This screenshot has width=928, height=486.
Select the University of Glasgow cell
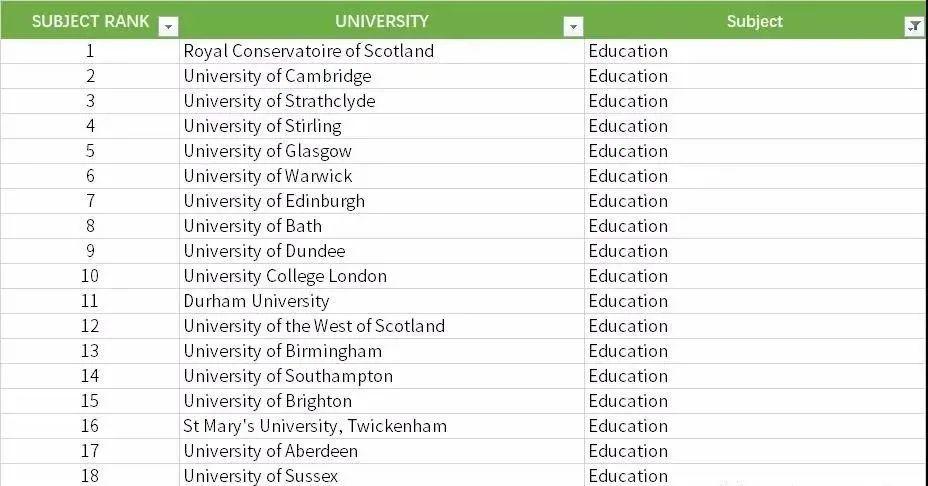pyautogui.click(x=382, y=151)
